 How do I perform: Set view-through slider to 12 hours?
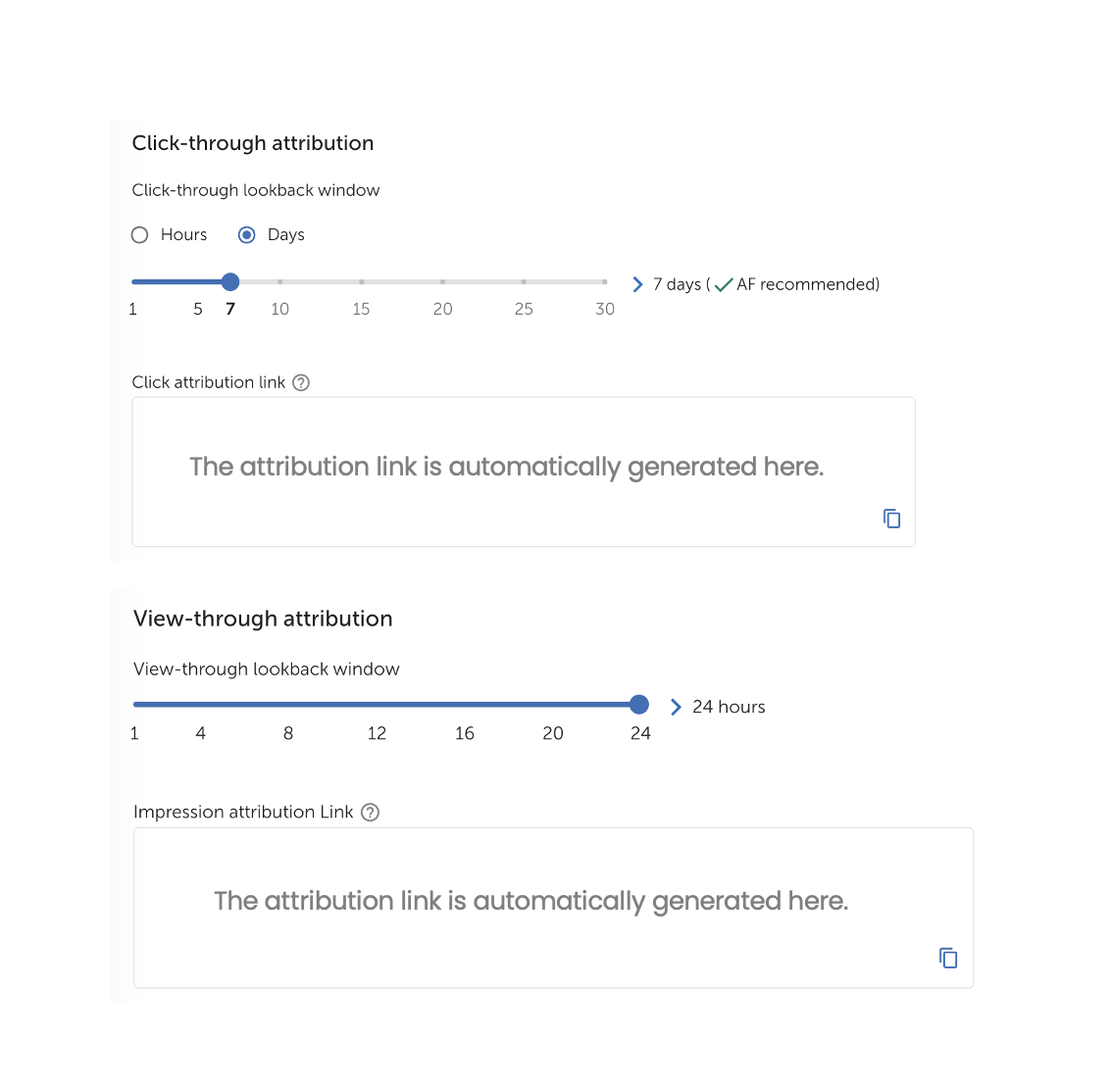[x=377, y=704]
